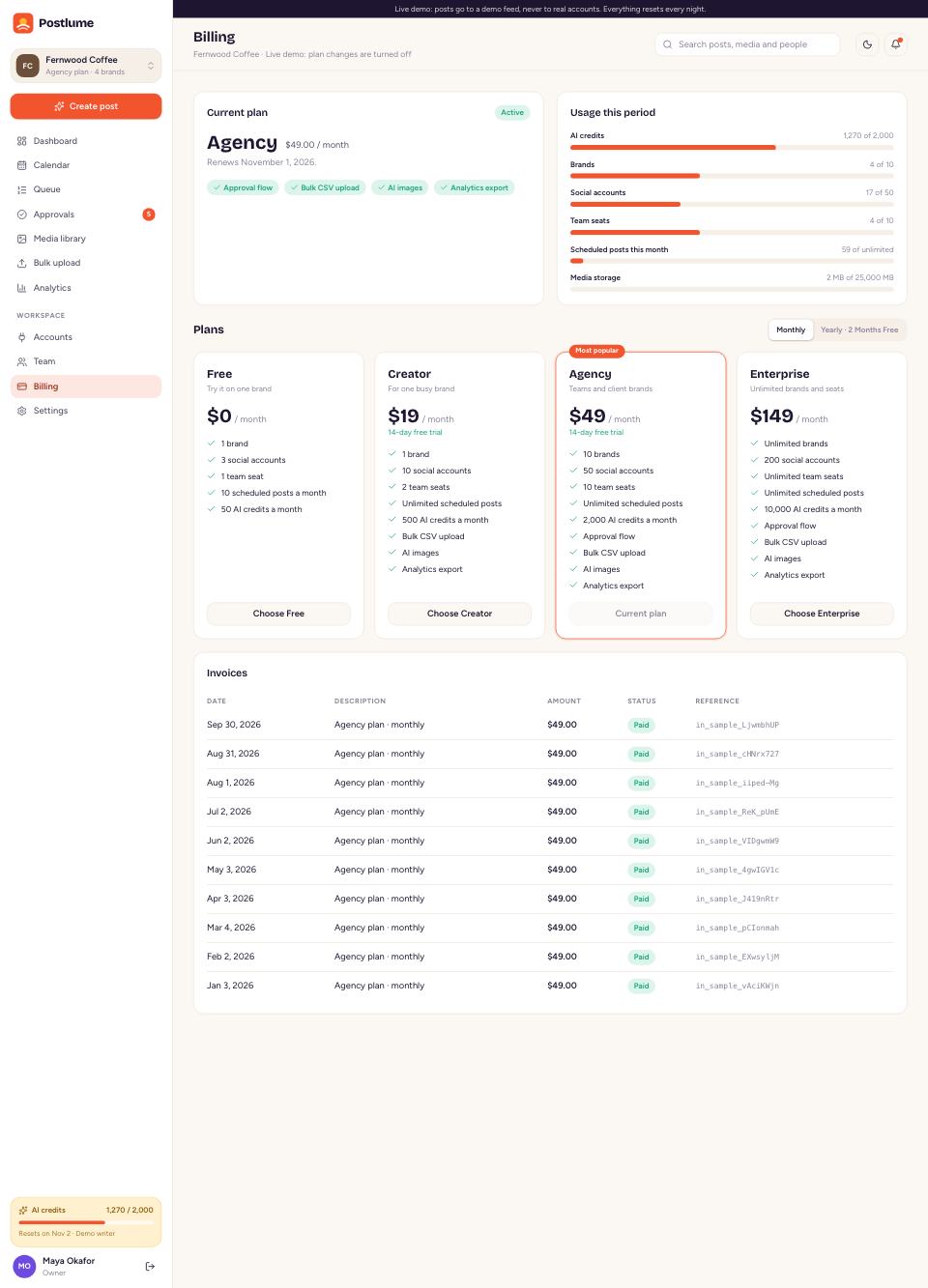Screen dimensions: 928x1288
Task: Click the sparkle icon in Create post
Action: point(60,106)
